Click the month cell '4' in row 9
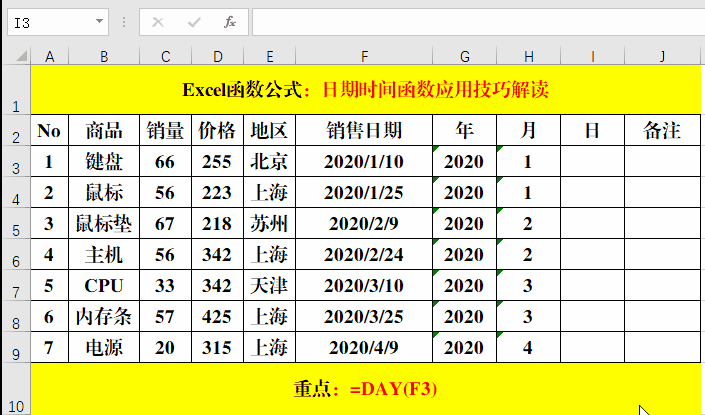The width and height of the screenshot is (705, 415). 529,347
